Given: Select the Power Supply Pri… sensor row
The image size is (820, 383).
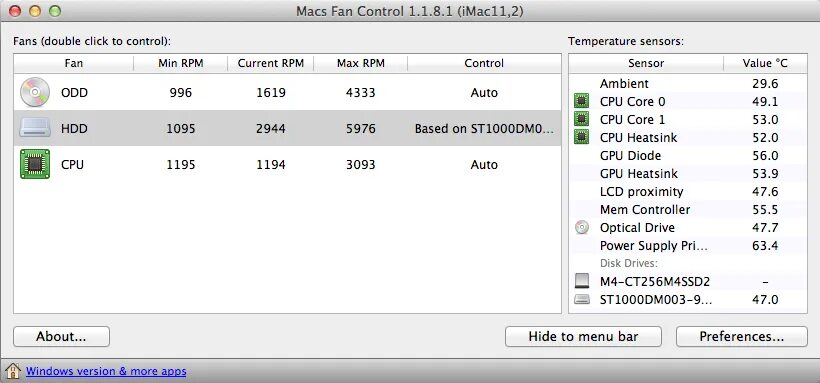Looking at the screenshot, I should click(x=688, y=246).
